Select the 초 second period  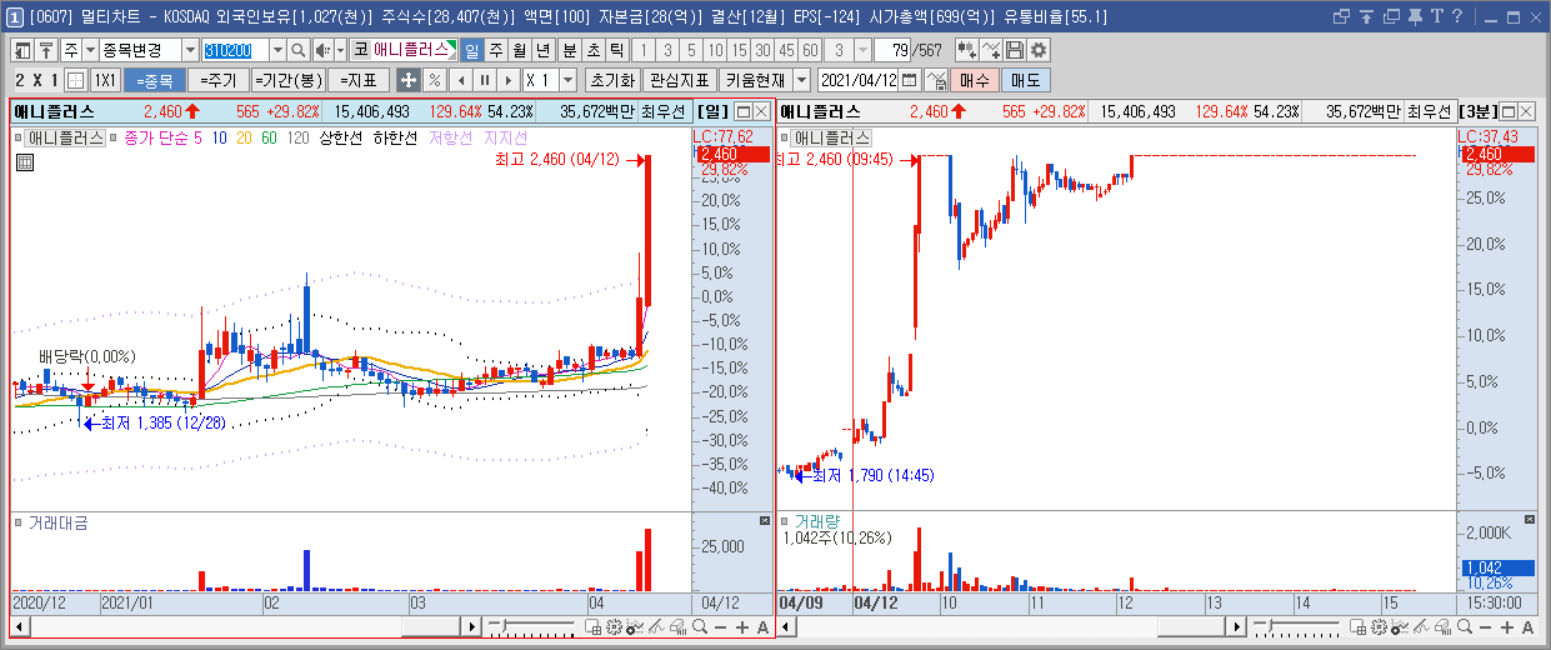click(x=593, y=50)
